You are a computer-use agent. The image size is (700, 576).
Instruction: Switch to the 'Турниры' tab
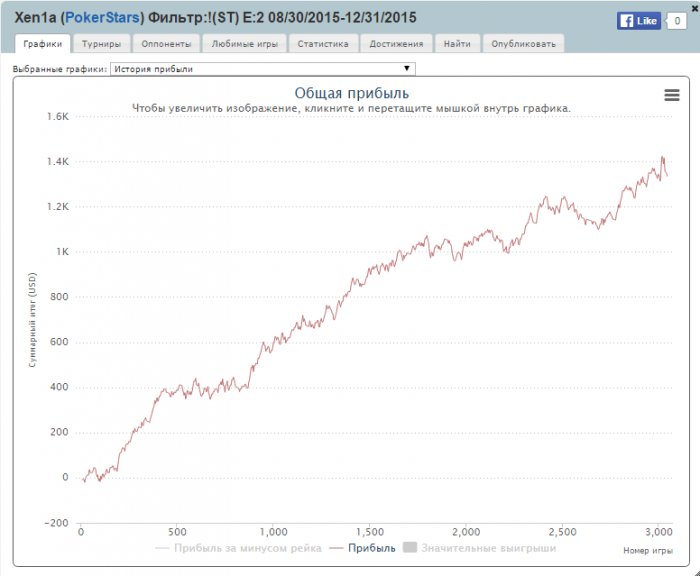pos(101,44)
